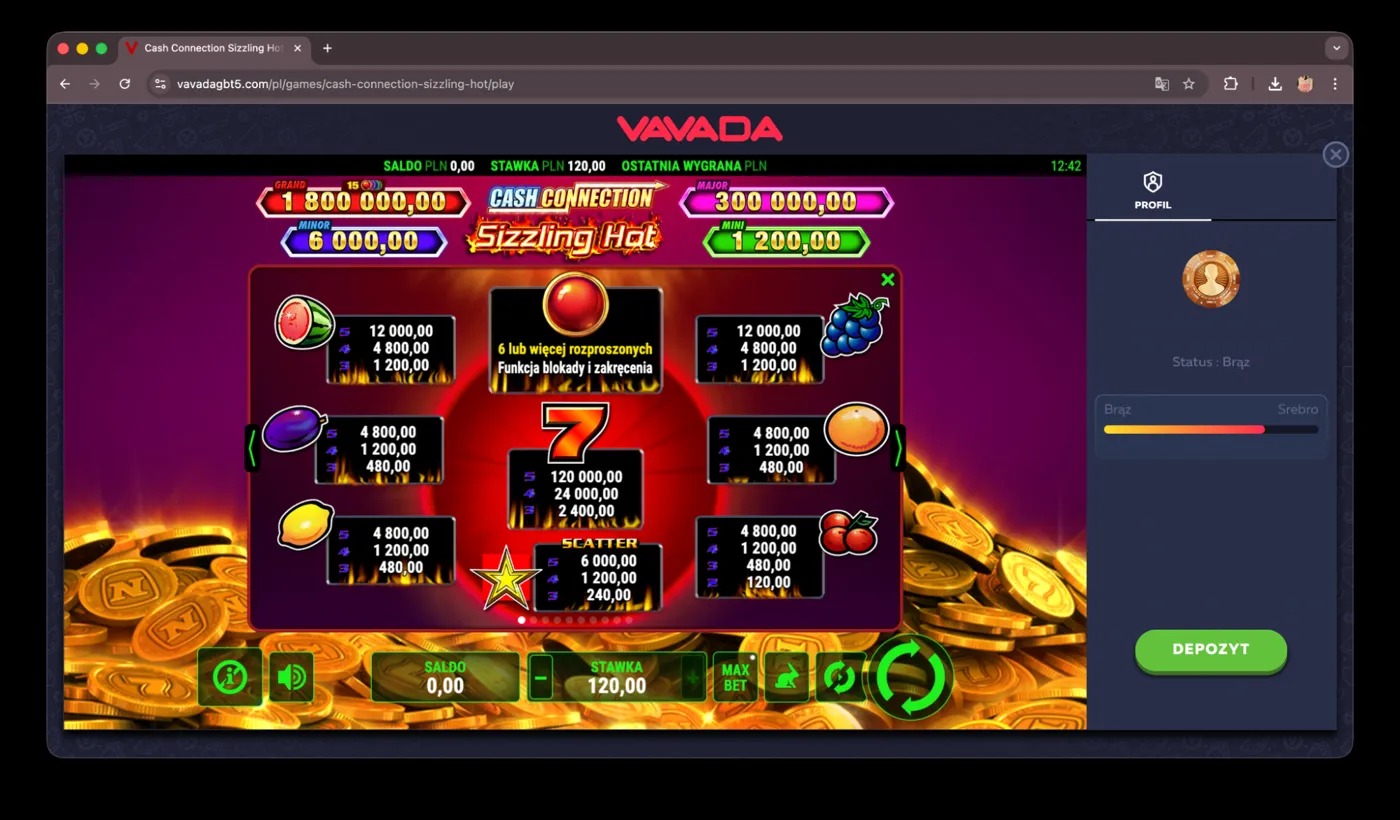Viewport: 1400px width, 820px height.
Task: Open a new browser tab
Action: (327, 48)
